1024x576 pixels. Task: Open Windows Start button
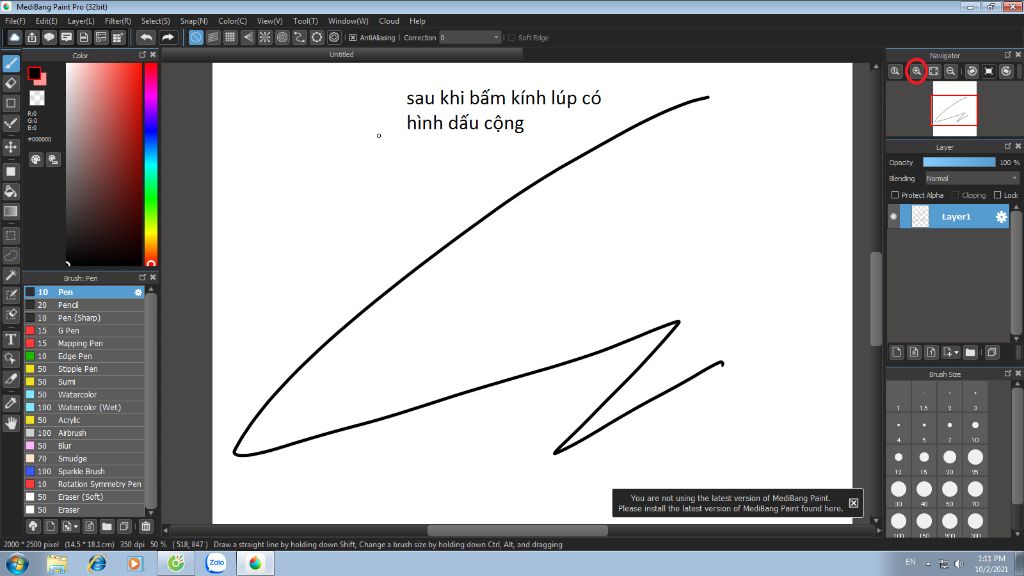(x=16, y=563)
